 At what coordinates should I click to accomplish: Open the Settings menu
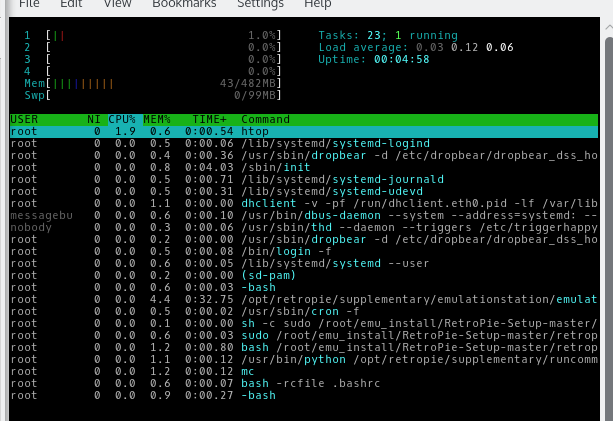tap(260, 4)
